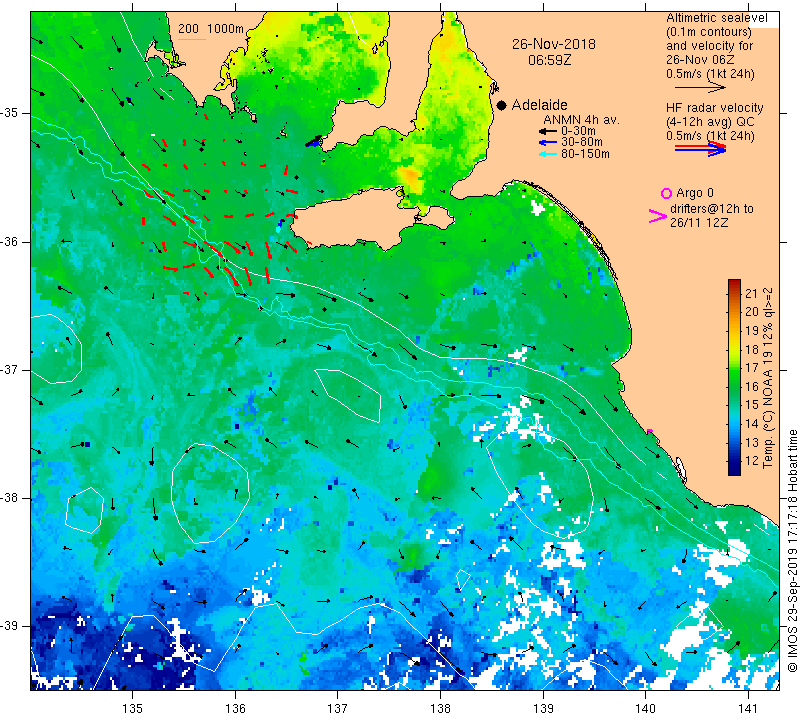Viewport: 800px width, 720px height.
Task: Click the black Adelaide city dot marker
Action: point(502,105)
